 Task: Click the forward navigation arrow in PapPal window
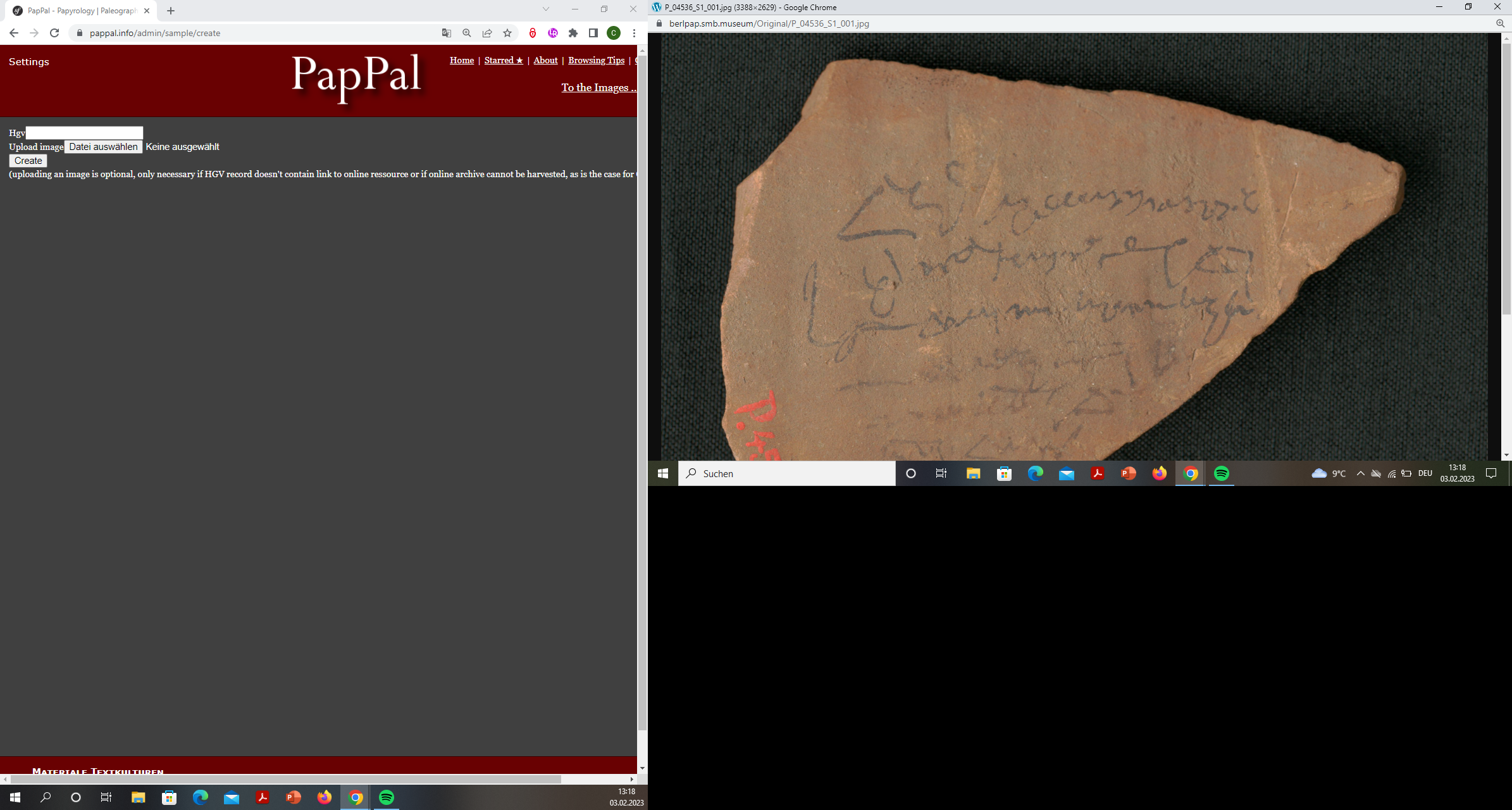[34, 33]
